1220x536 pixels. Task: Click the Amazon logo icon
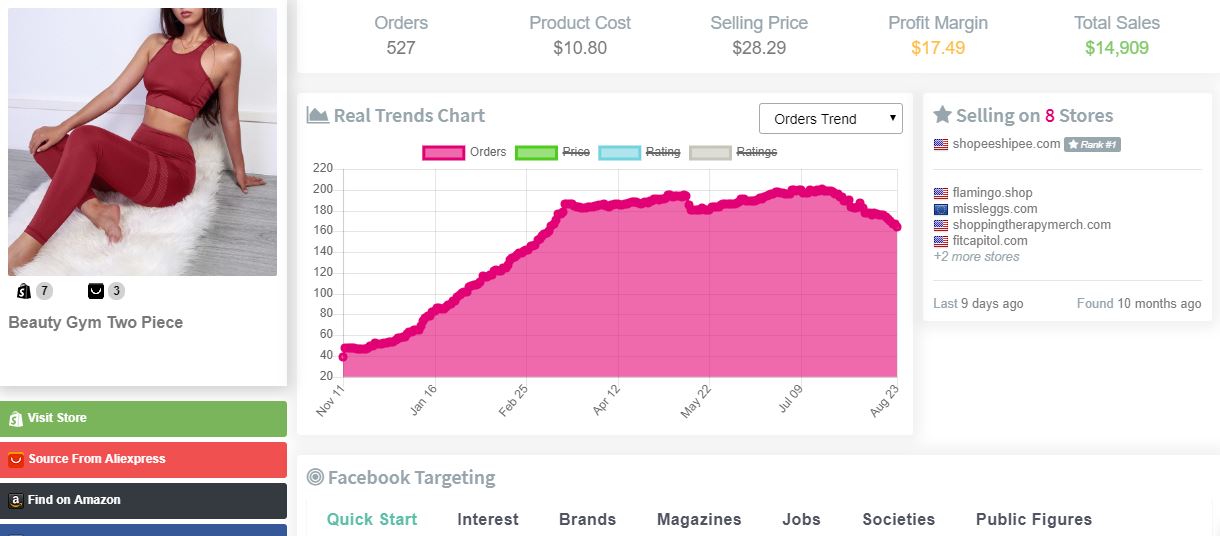pyautogui.click(x=15, y=500)
